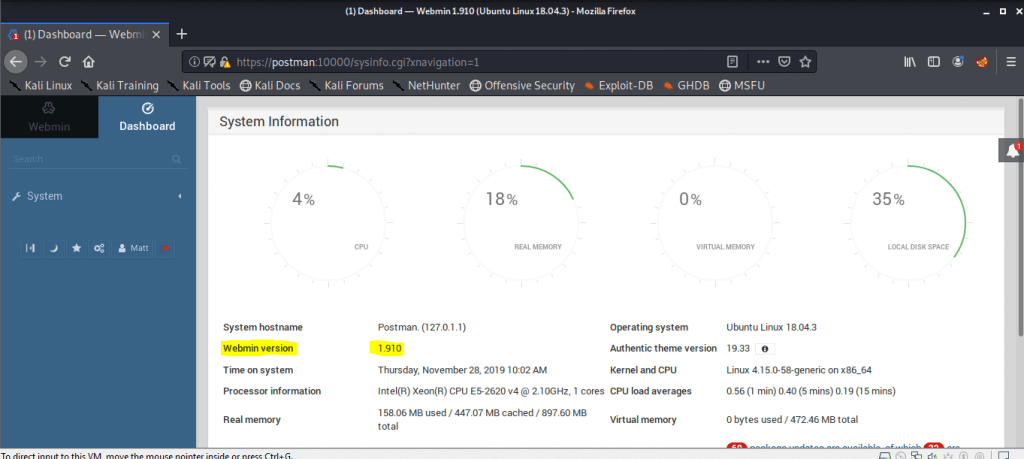Toggle reader view icon
This screenshot has height=459, width=1024.
click(x=733, y=62)
